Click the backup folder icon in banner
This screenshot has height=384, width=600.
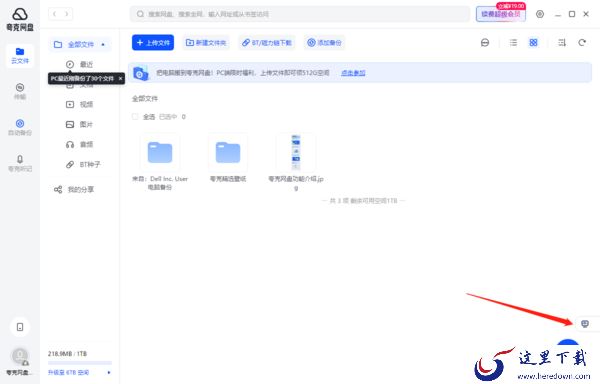pos(140,73)
